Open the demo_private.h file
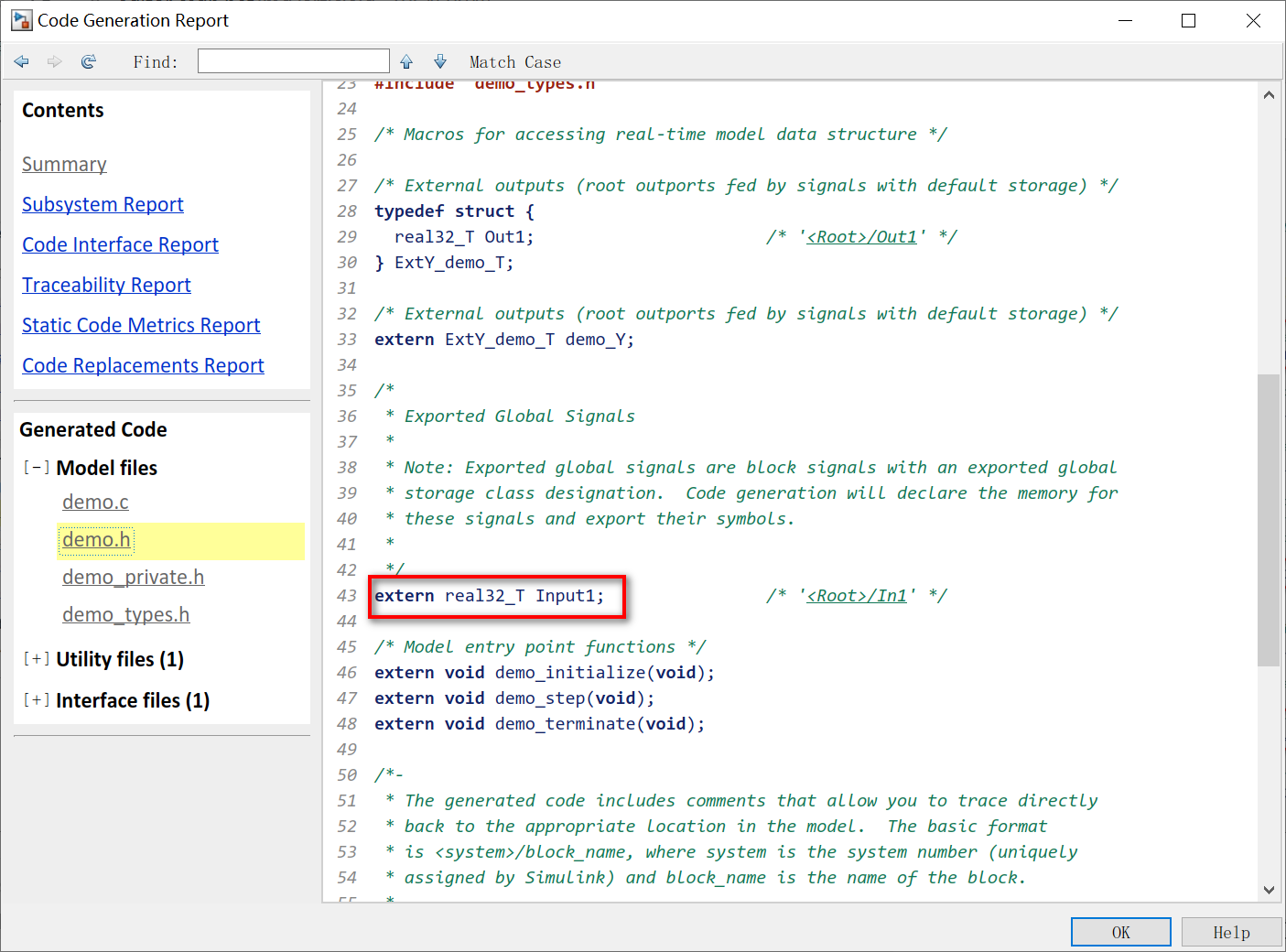 pos(134,577)
